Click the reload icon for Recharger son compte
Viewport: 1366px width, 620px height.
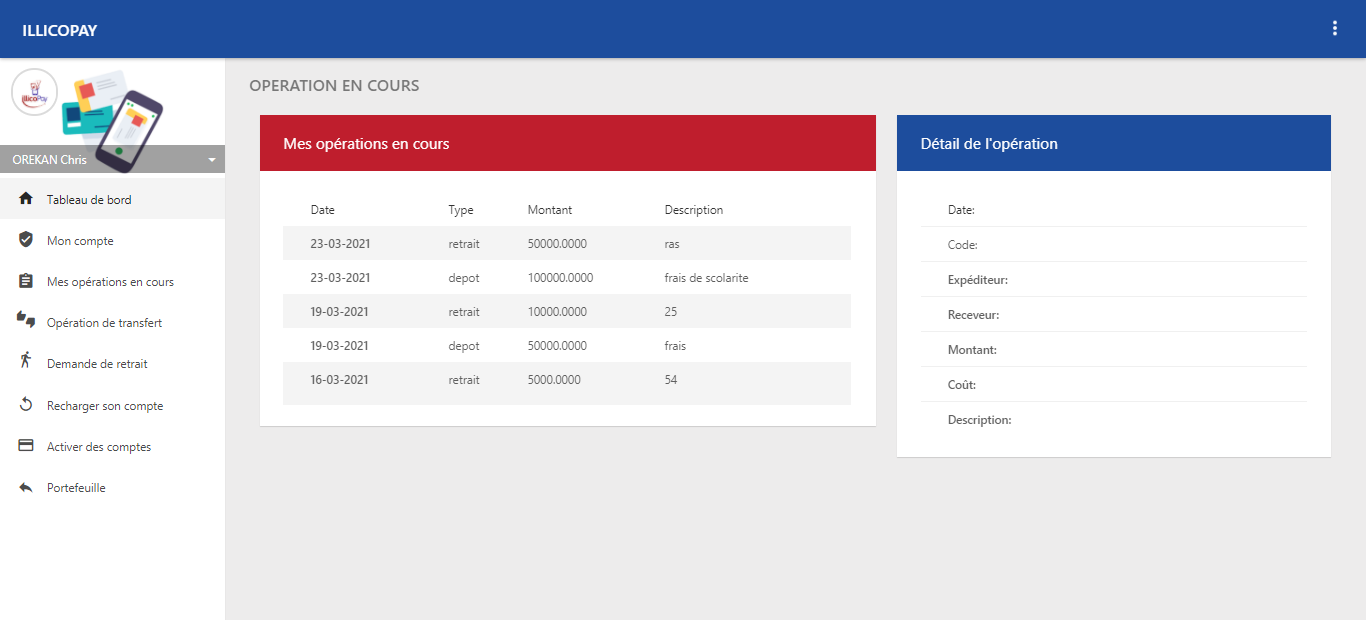coord(26,405)
